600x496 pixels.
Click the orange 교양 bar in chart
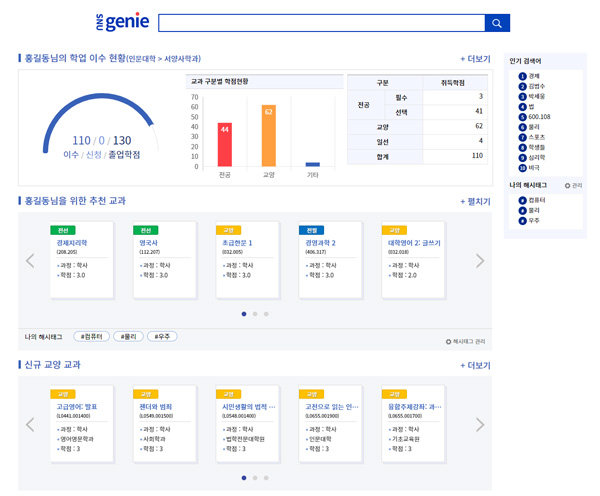(269, 135)
